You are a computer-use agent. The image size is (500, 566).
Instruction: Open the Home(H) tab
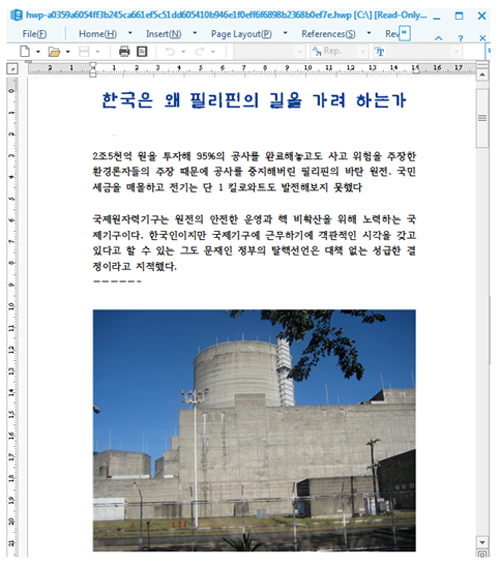[x=97, y=34]
